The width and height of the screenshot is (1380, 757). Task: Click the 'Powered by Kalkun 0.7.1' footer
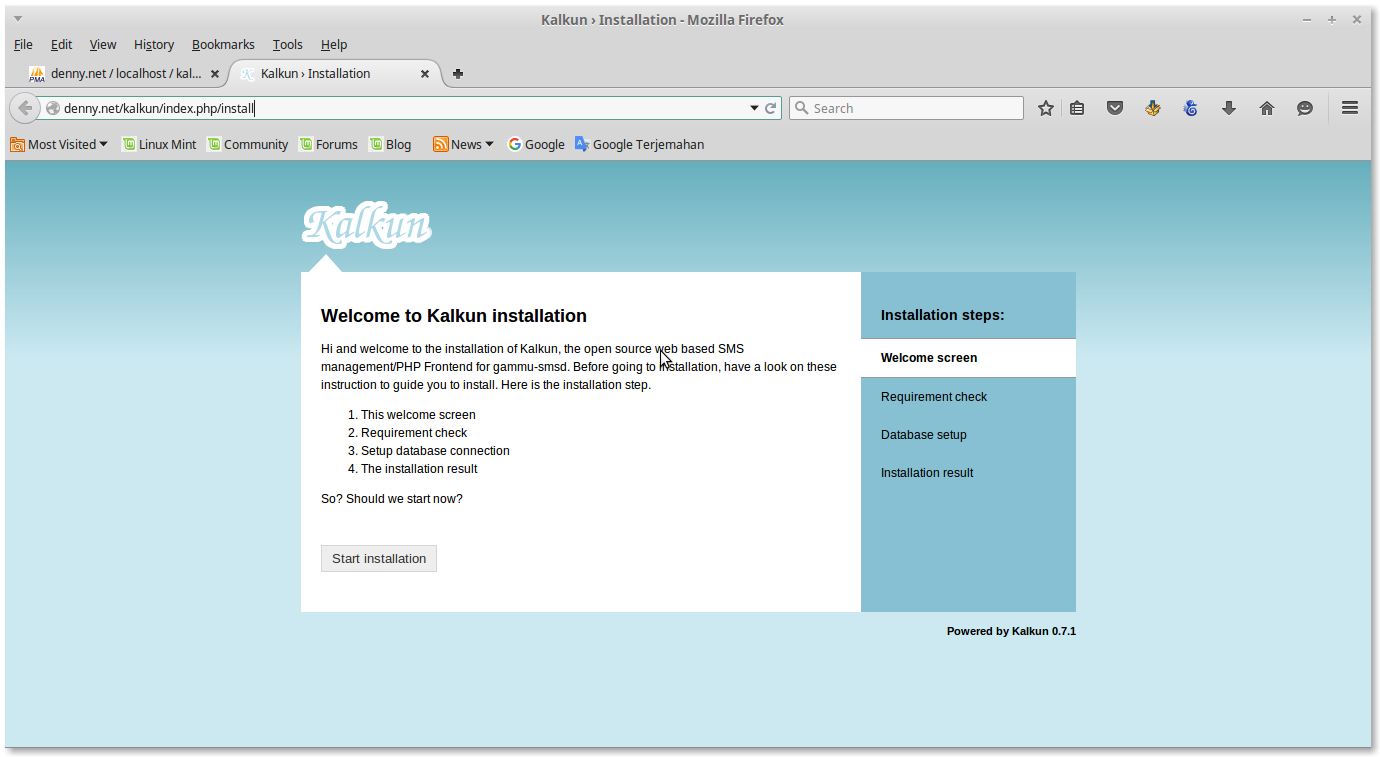point(1011,631)
